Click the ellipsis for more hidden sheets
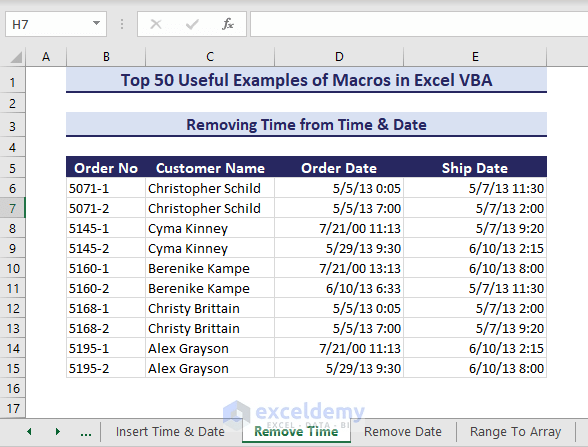 tap(86, 433)
